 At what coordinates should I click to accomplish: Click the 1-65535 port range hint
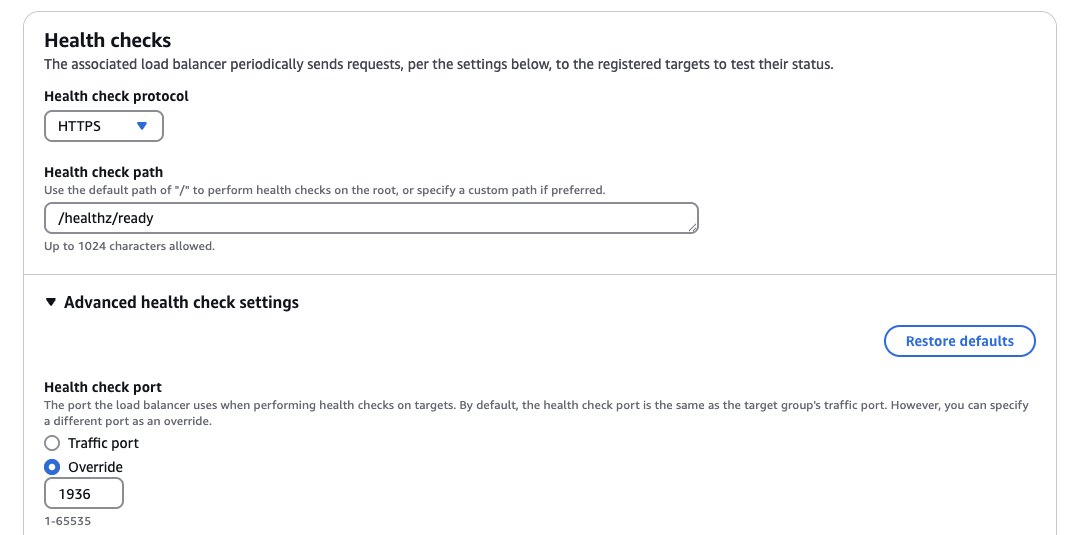point(67,521)
